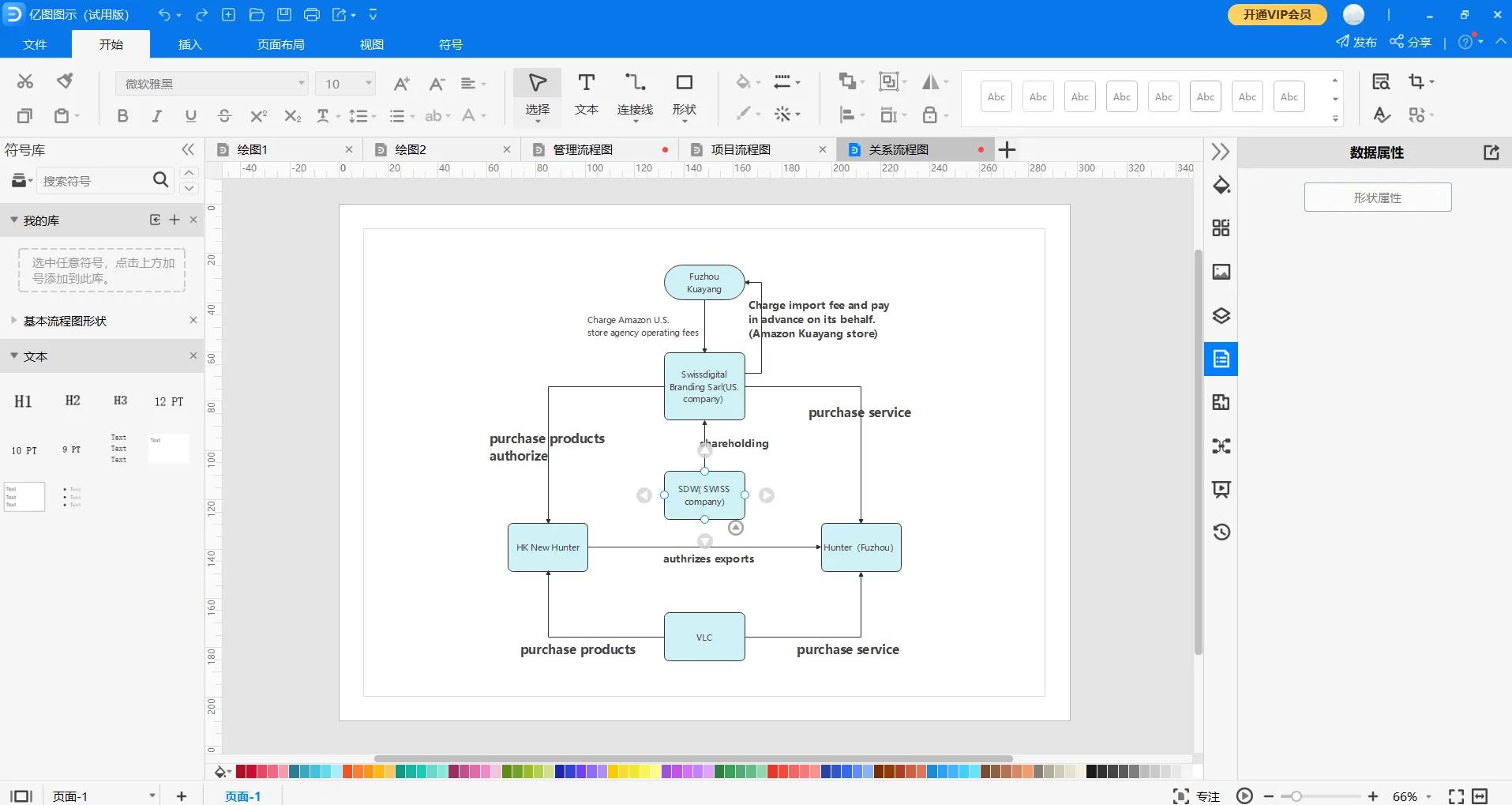
Task: Switch to the 插入 ribbon tab
Action: [x=189, y=44]
